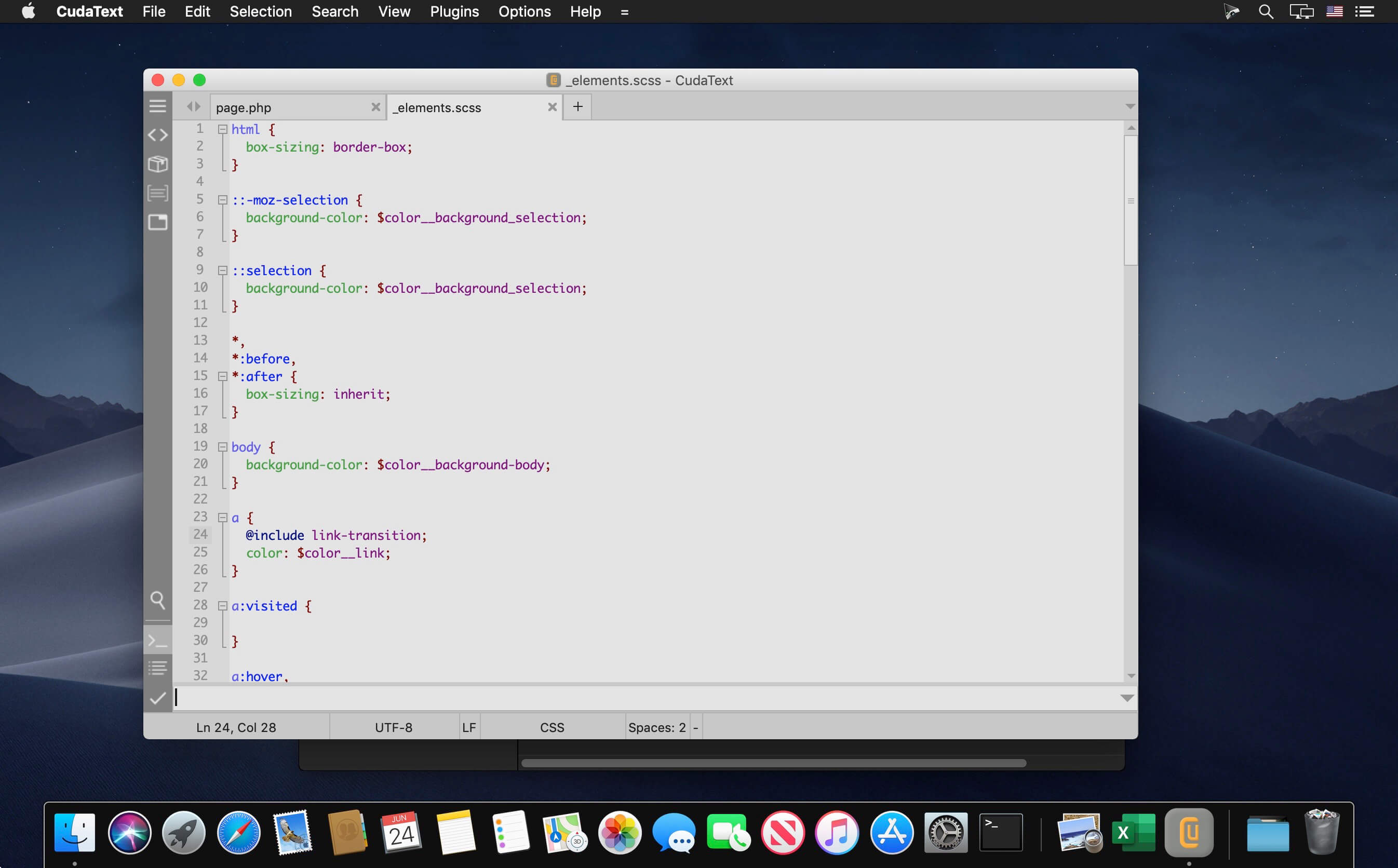Image resolution: width=1398 pixels, height=868 pixels.
Task: Click the background window horizontal scrollbar
Action: 773,763
